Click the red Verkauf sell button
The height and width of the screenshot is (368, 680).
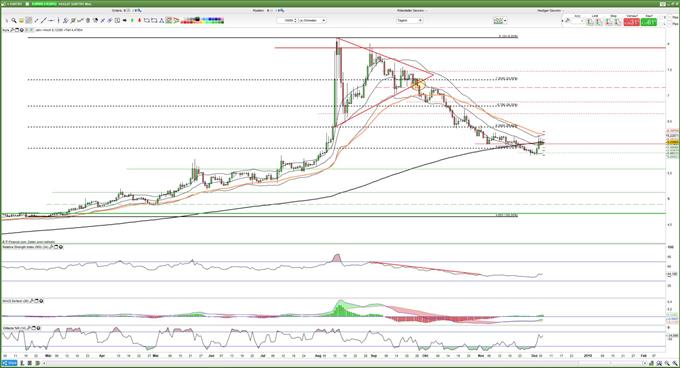click(x=631, y=22)
